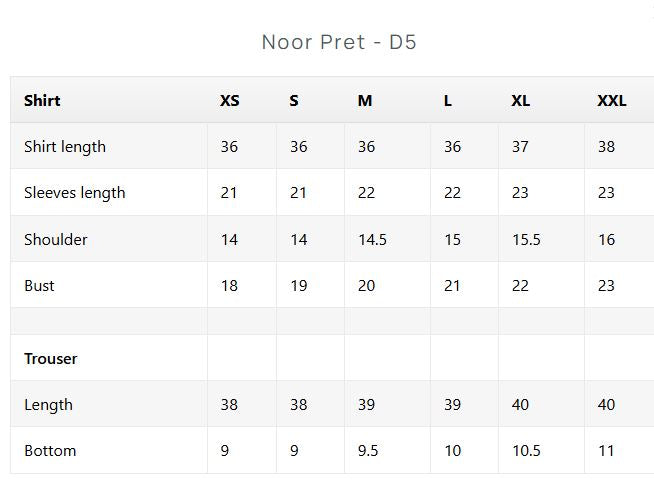Select the Shoulder row label
Image resolution: width=654 pixels, height=494 pixels.
point(55,239)
